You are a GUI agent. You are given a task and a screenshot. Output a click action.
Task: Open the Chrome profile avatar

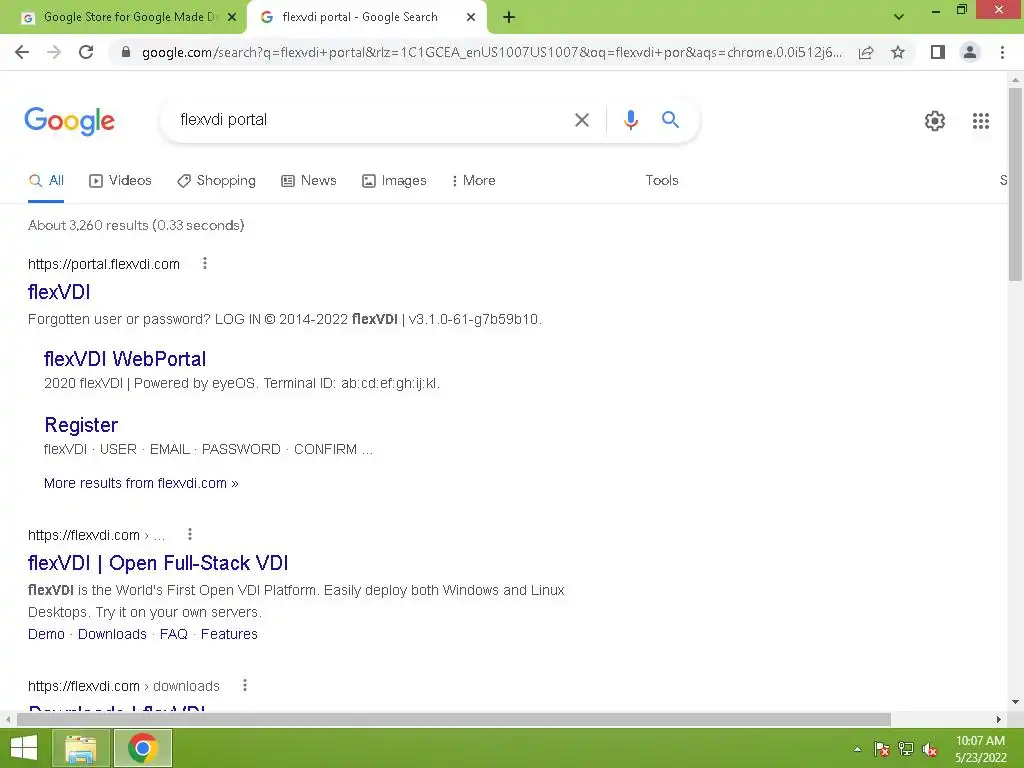(970, 52)
